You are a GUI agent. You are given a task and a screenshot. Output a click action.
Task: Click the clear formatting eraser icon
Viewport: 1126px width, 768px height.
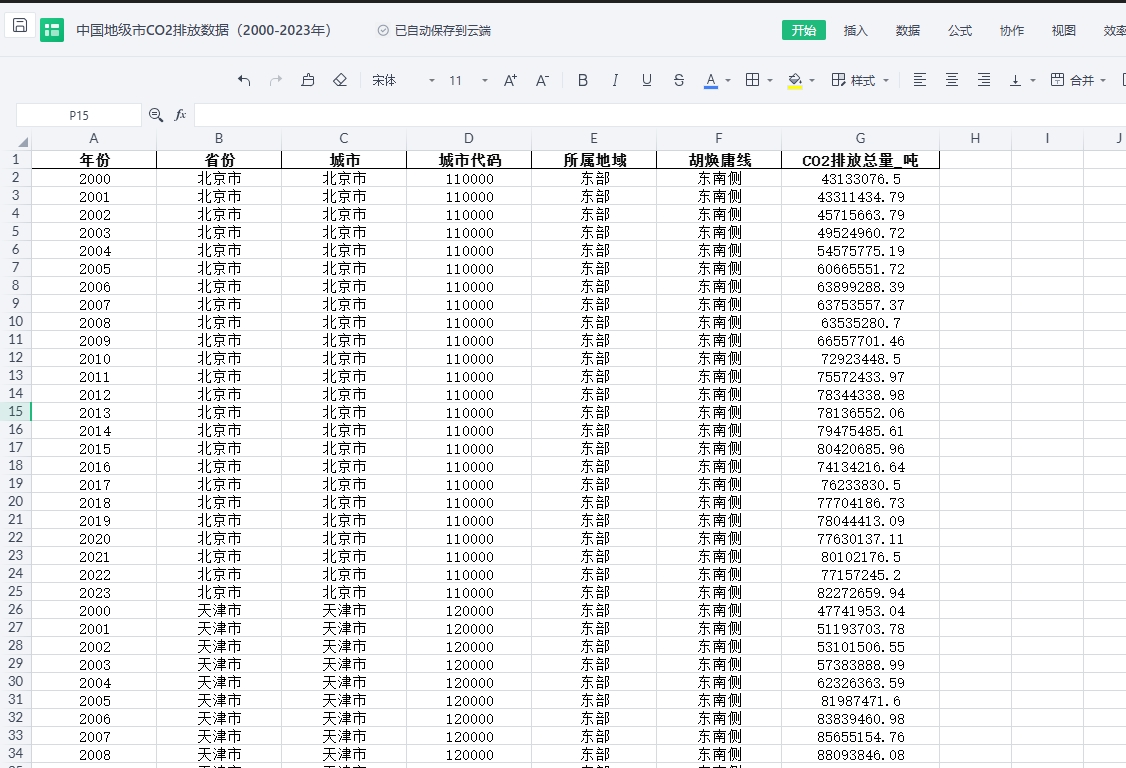[x=339, y=80]
